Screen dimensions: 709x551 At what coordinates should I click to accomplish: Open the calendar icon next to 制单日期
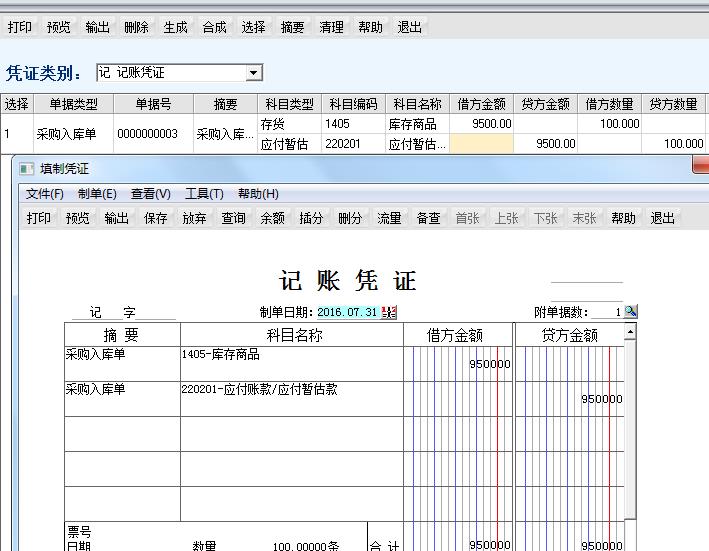pos(389,312)
